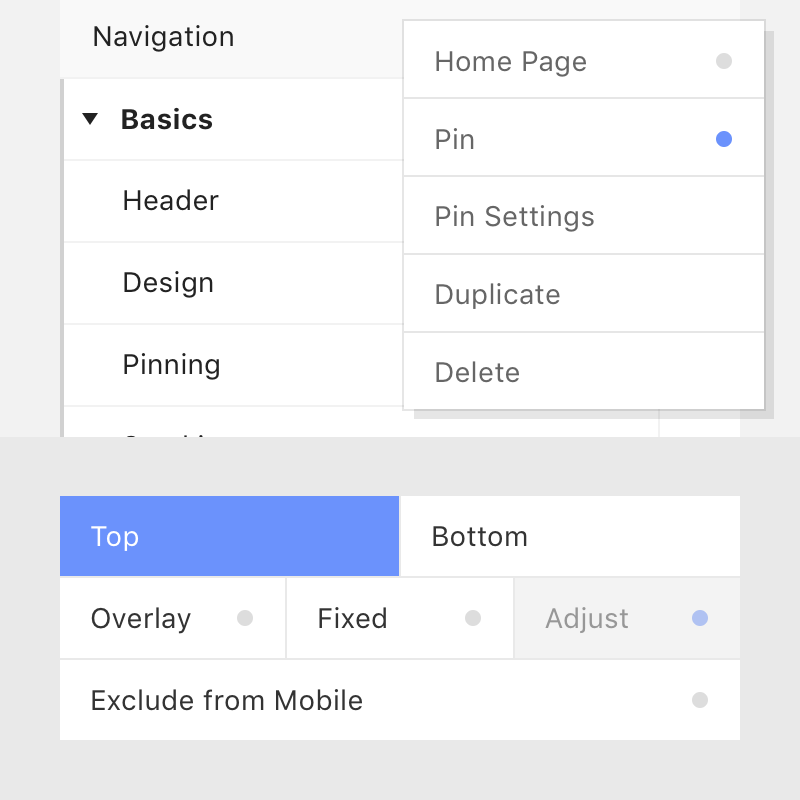The image size is (800, 800).
Task: Toggle the Exclude from Mobile dot
Action: (x=699, y=700)
